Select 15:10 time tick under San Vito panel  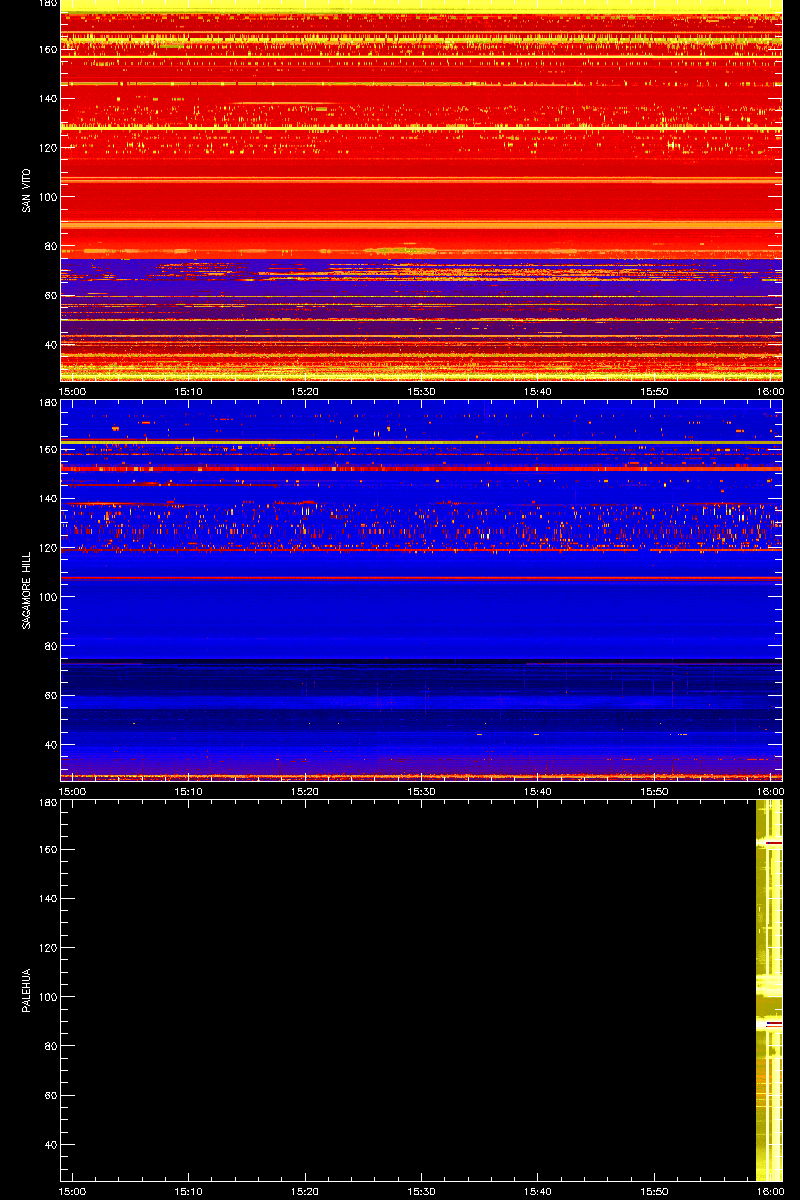[190, 392]
